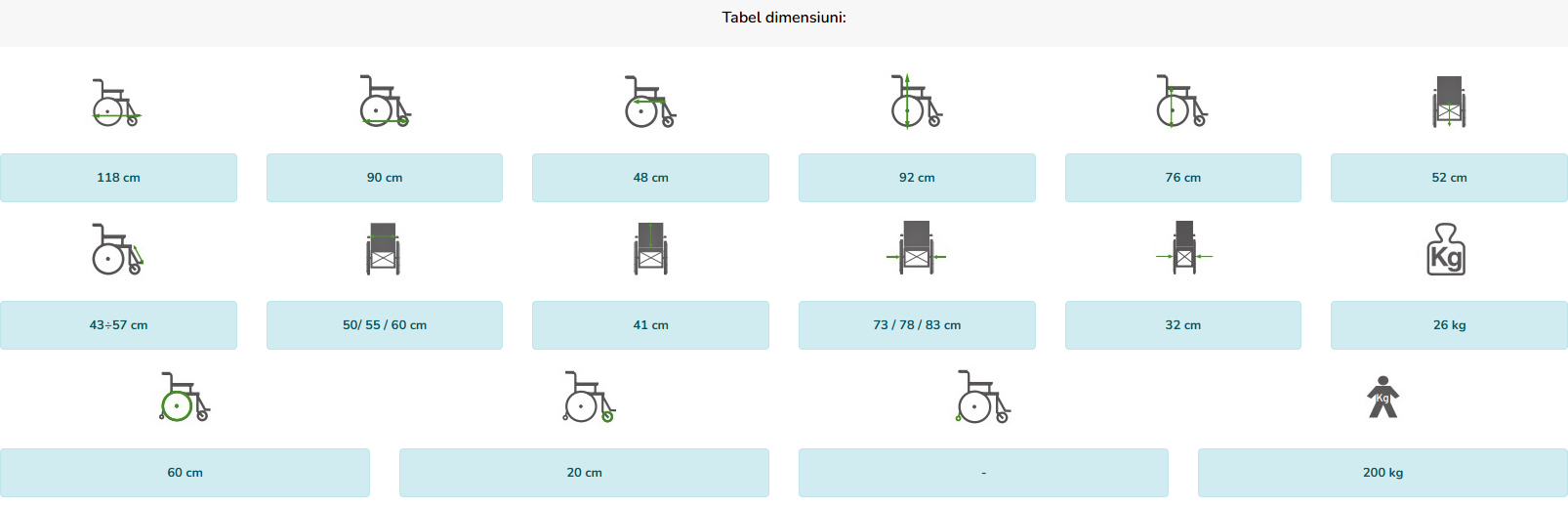The image size is (1568, 507).
Task: Select the 200 kg value cell
Action: coord(1382,473)
